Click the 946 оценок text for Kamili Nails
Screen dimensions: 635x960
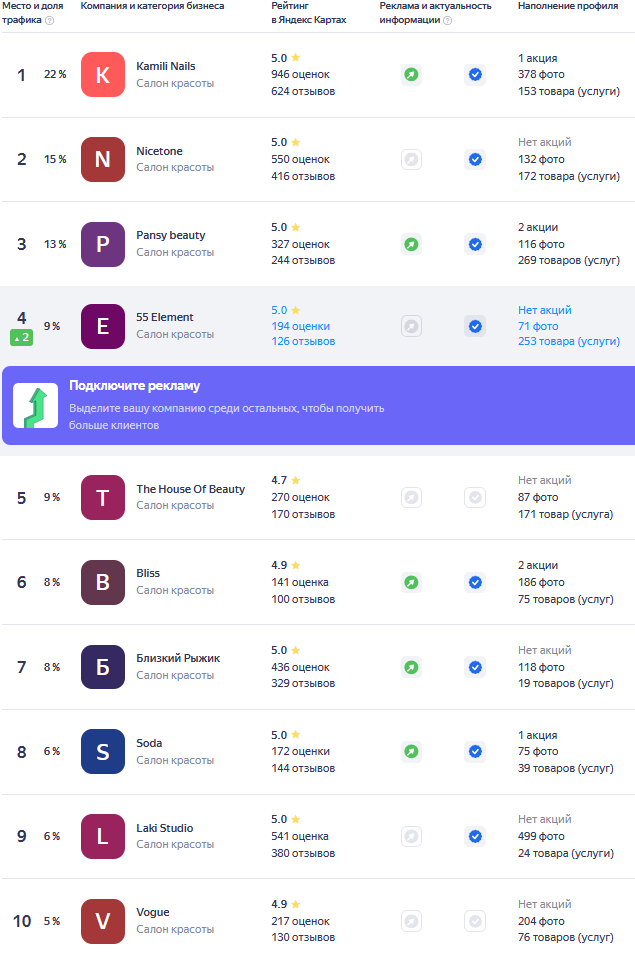pyautogui.click(x=301, y=75)
